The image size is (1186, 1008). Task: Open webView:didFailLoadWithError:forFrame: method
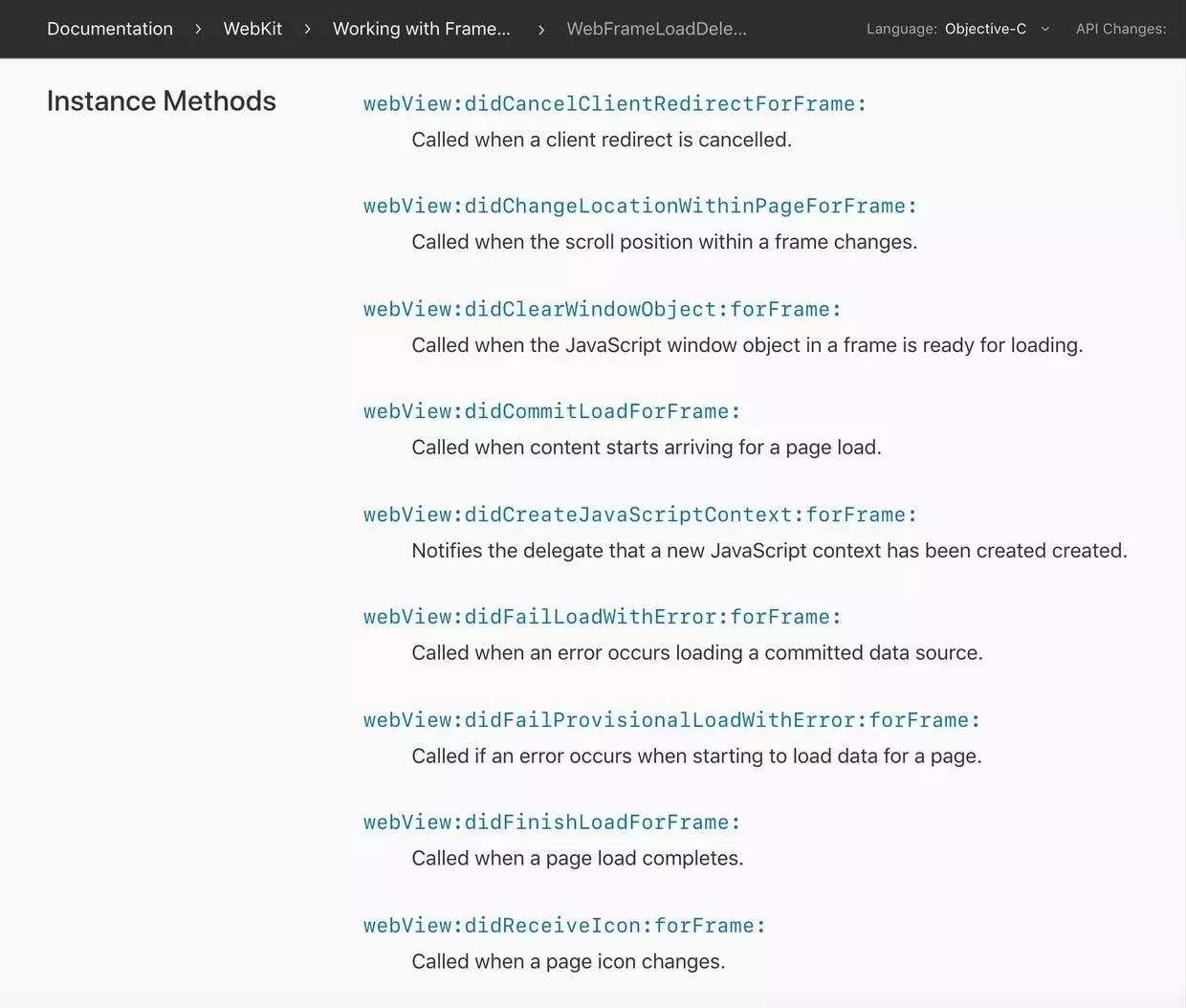point(602,617)
